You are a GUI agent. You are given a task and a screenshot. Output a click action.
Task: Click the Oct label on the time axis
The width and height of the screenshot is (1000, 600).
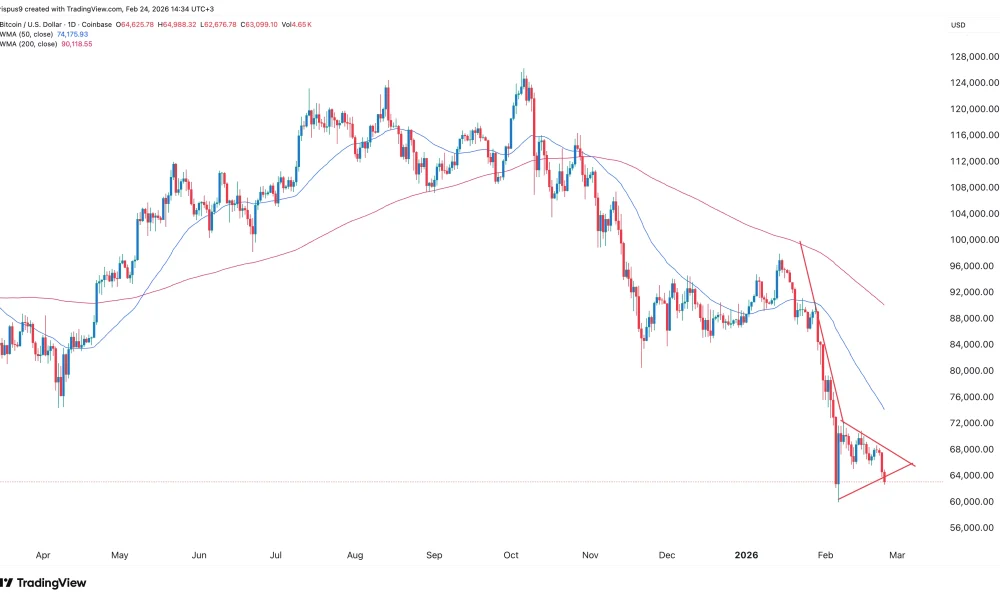click(x=512, y=553)
